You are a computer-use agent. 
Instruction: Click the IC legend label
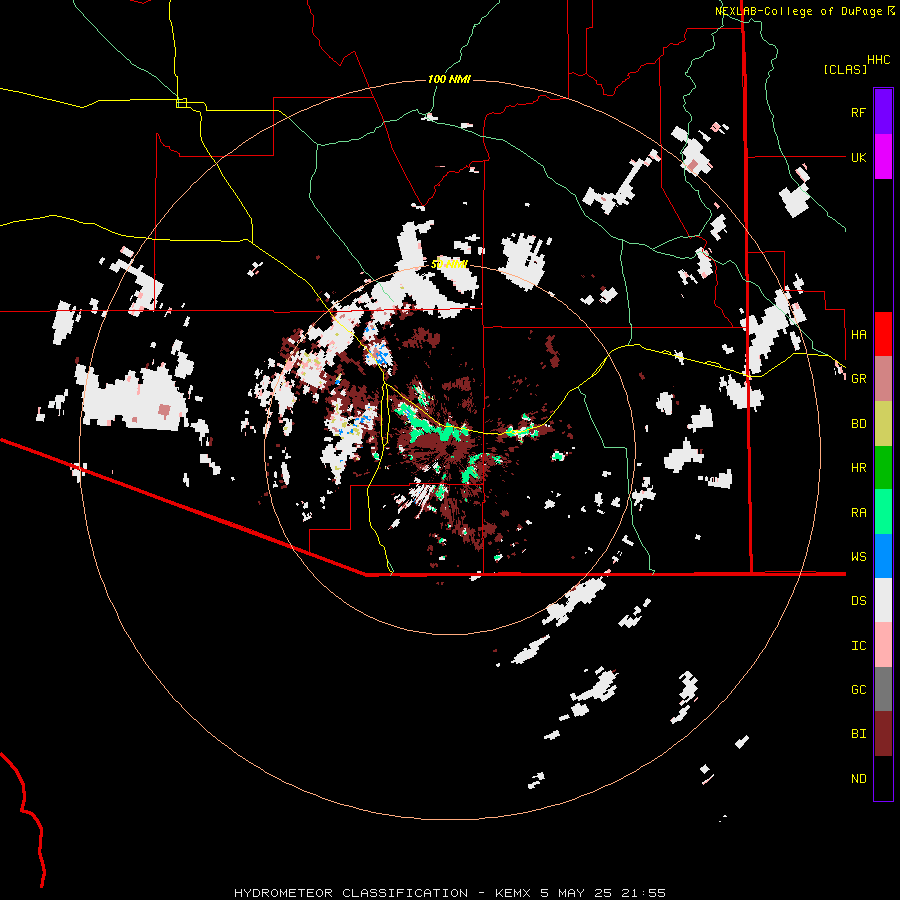858,646
